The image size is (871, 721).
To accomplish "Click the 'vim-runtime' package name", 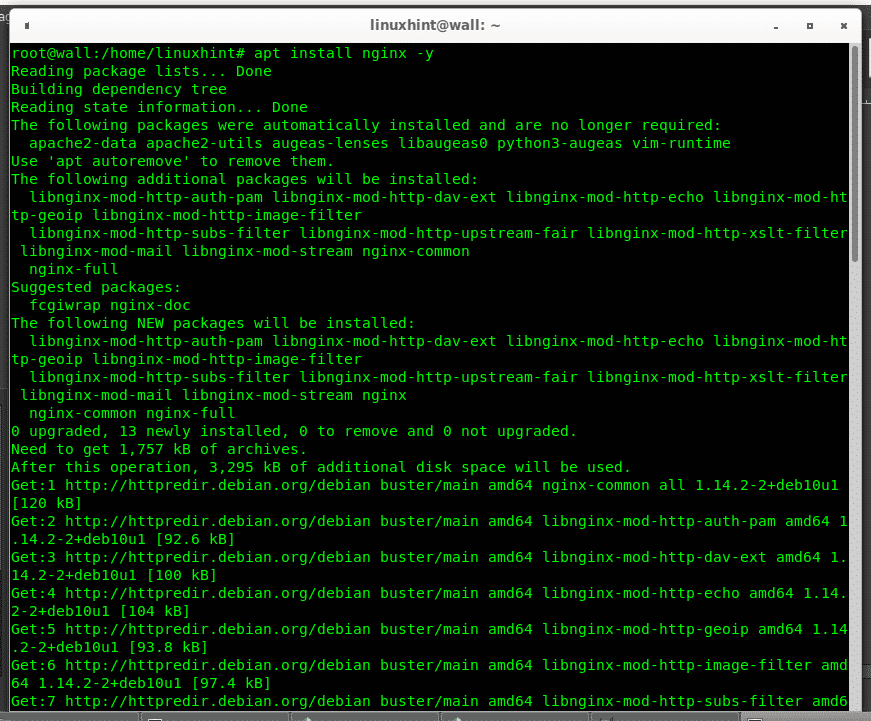I will point(681,143).
